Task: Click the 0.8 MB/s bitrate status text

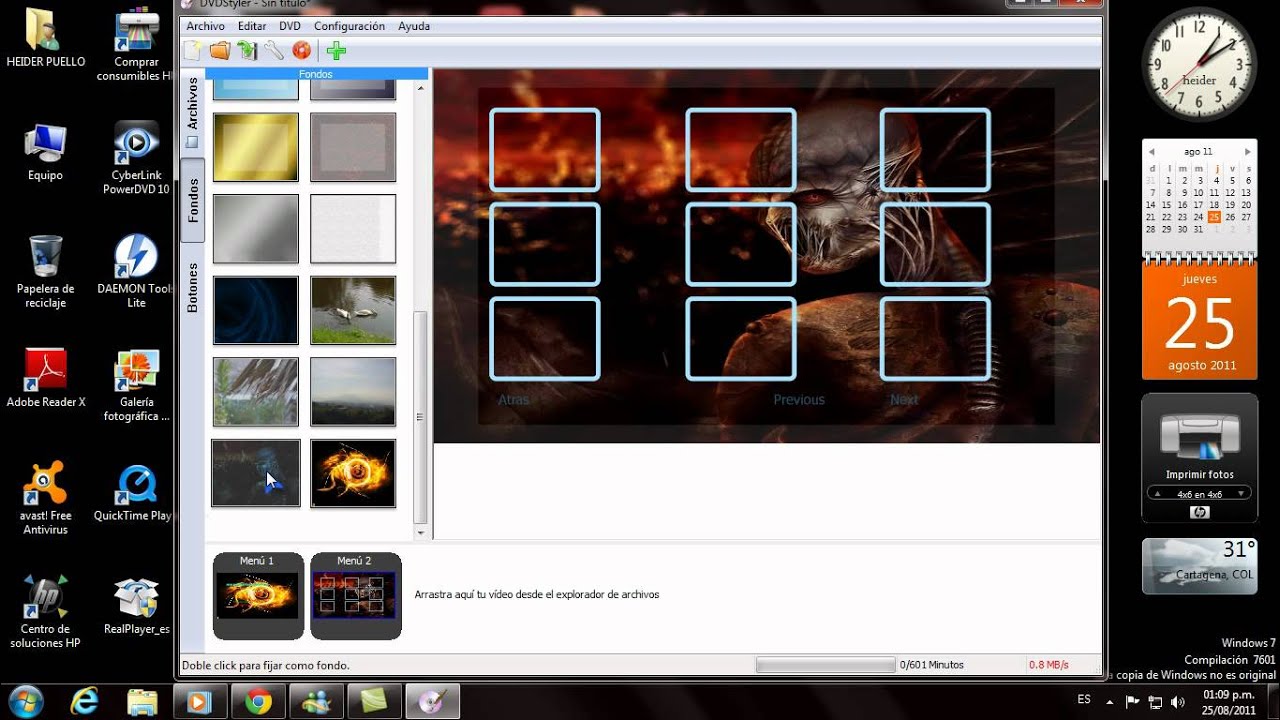Action: pyautogui.click(x=1048, y=665)
